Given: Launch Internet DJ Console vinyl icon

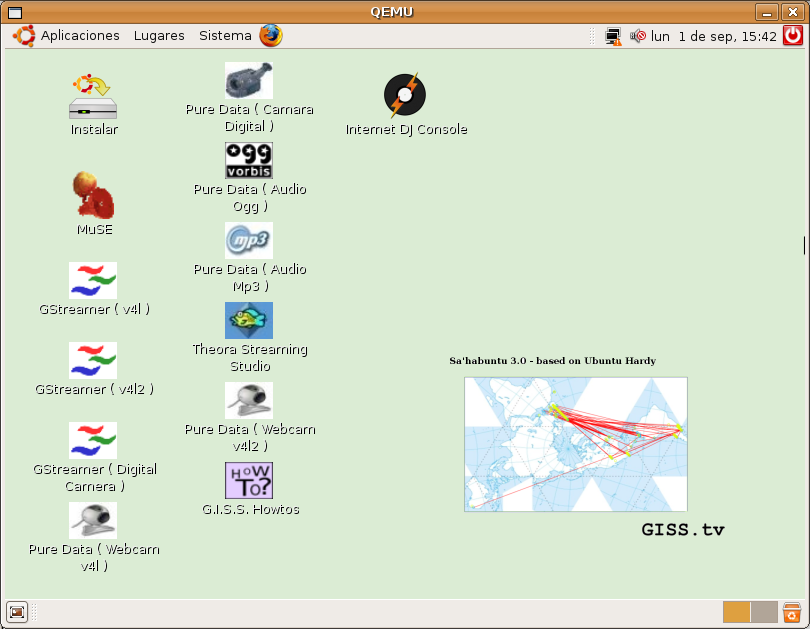Looking at the screenshot, I should pyautogui.click(x=405, y=95).
